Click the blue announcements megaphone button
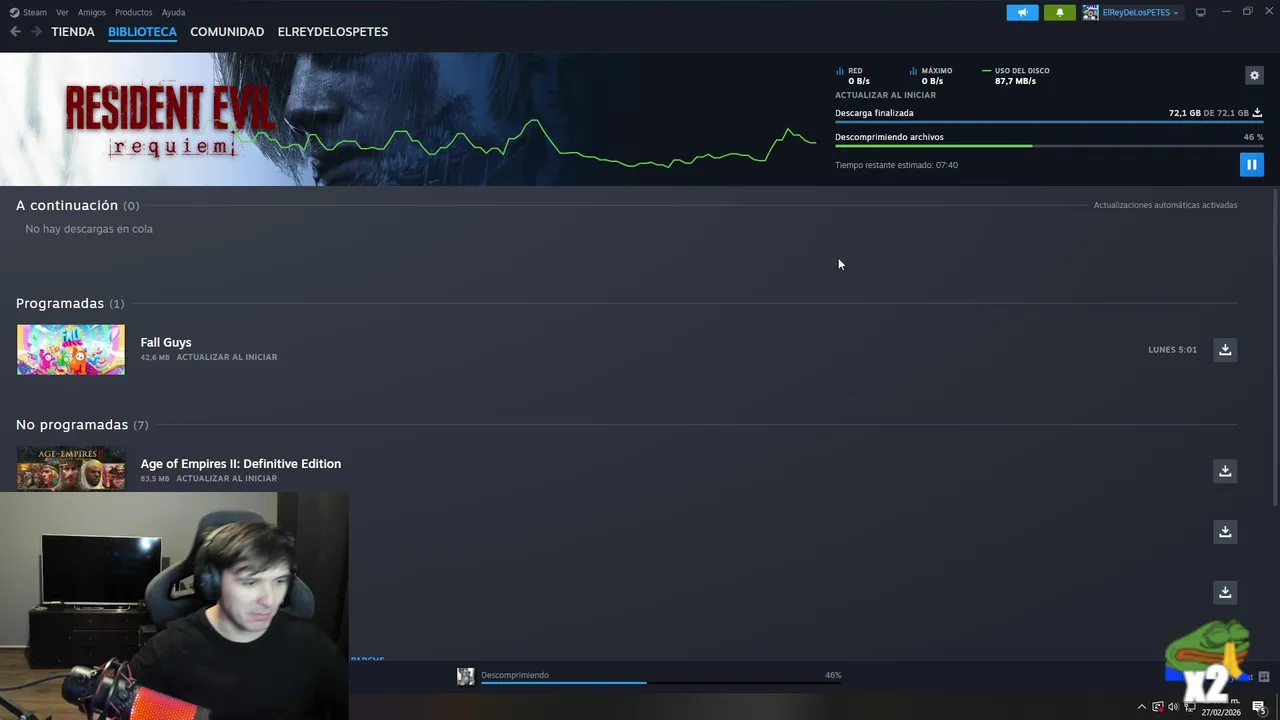Screen dimensions: 1280x720 1022,12
